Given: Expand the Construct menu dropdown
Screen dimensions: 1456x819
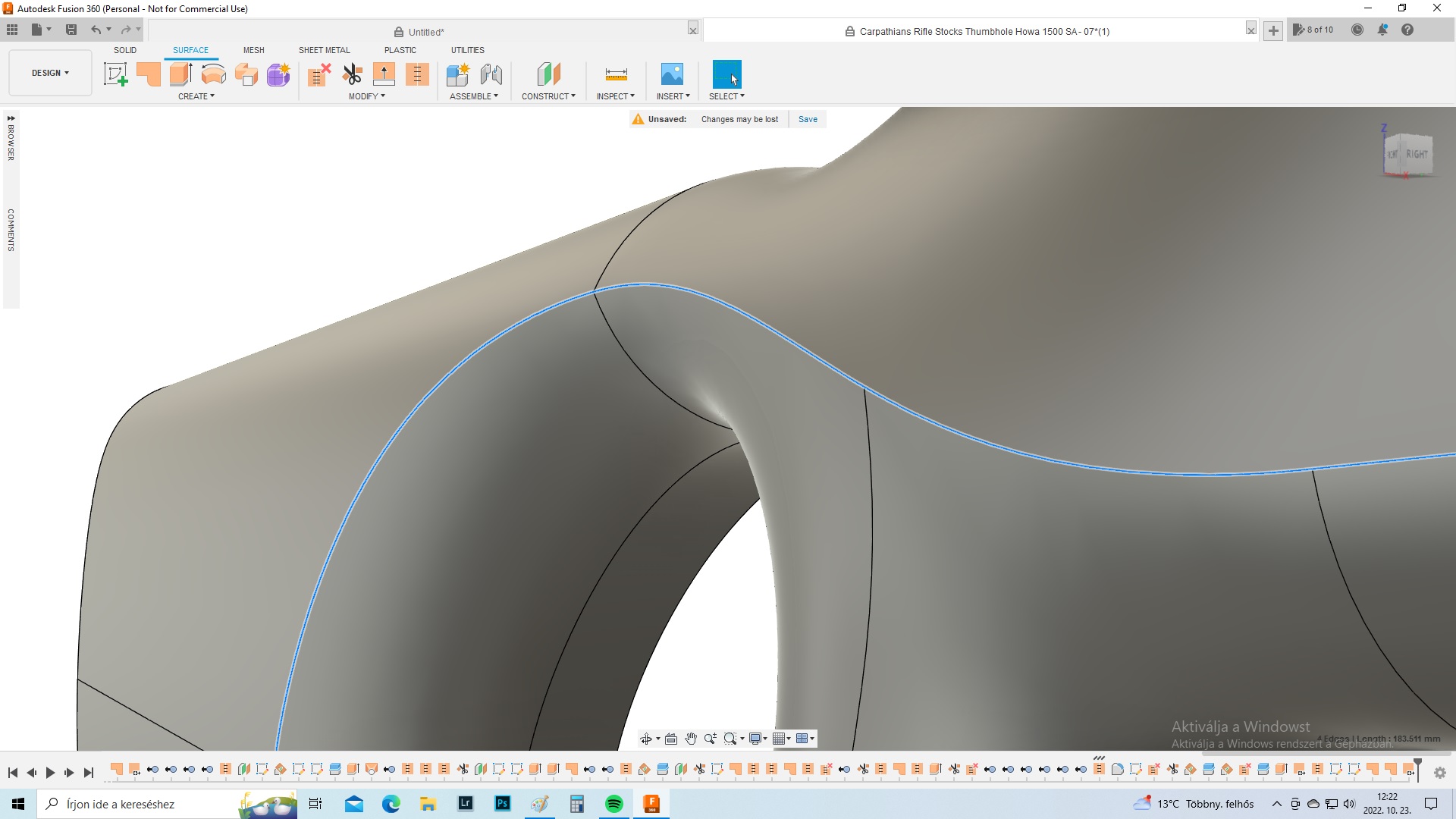Looking at the screenshot, I should (548, 96).
